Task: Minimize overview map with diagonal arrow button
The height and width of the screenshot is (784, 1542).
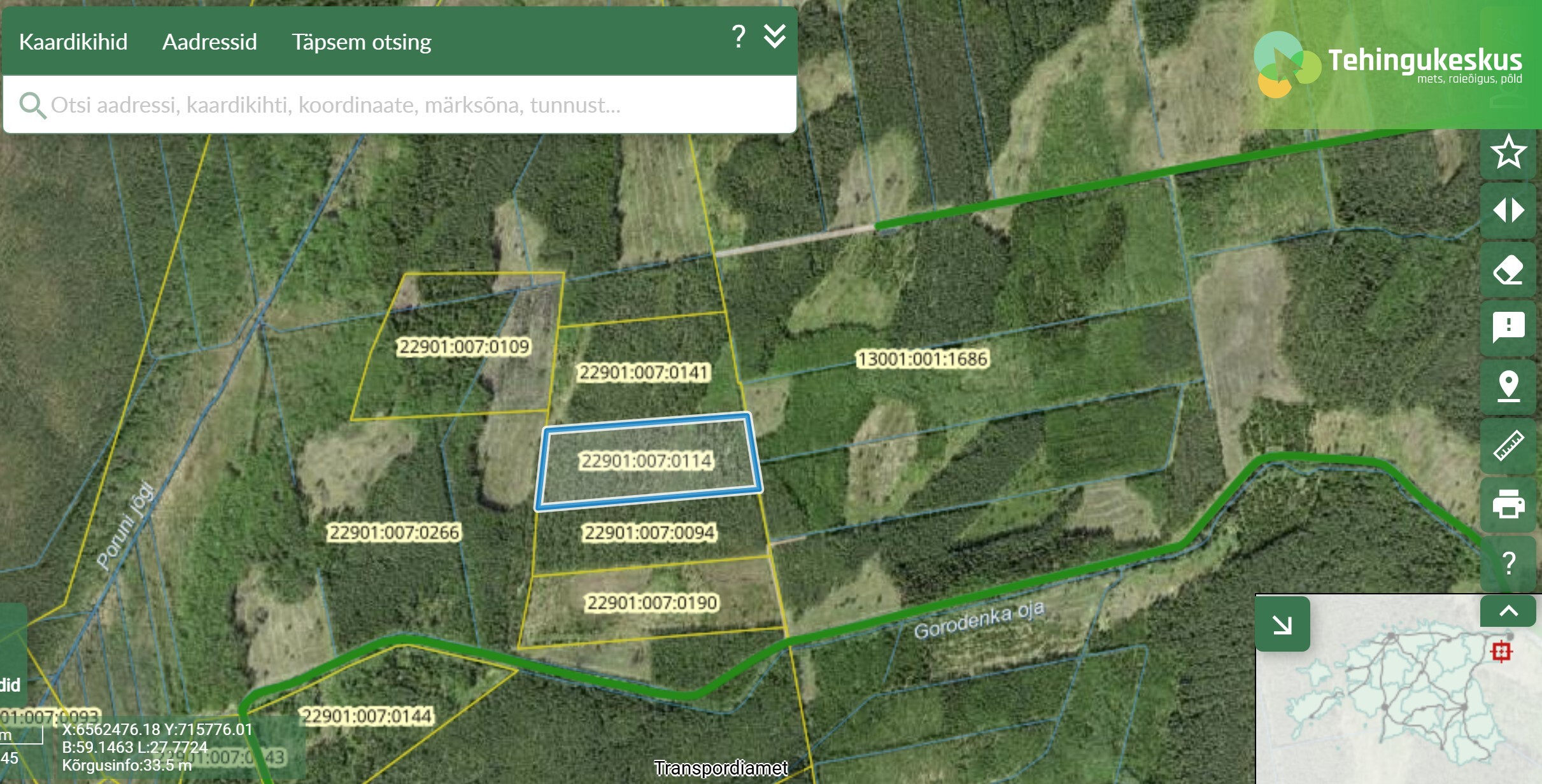Action: pyautogui.click(x=1282, y=624)
